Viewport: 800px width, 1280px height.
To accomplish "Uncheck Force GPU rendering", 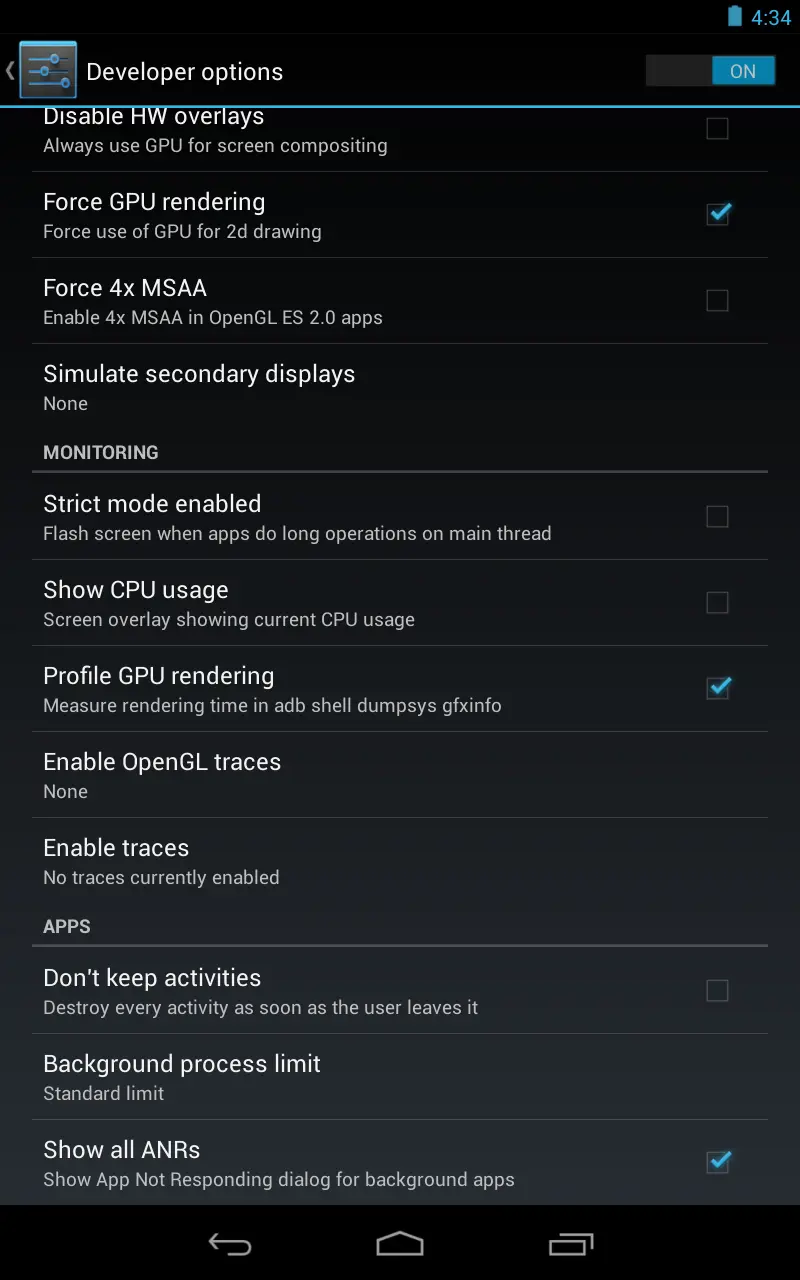I will (x=717, y=214).
